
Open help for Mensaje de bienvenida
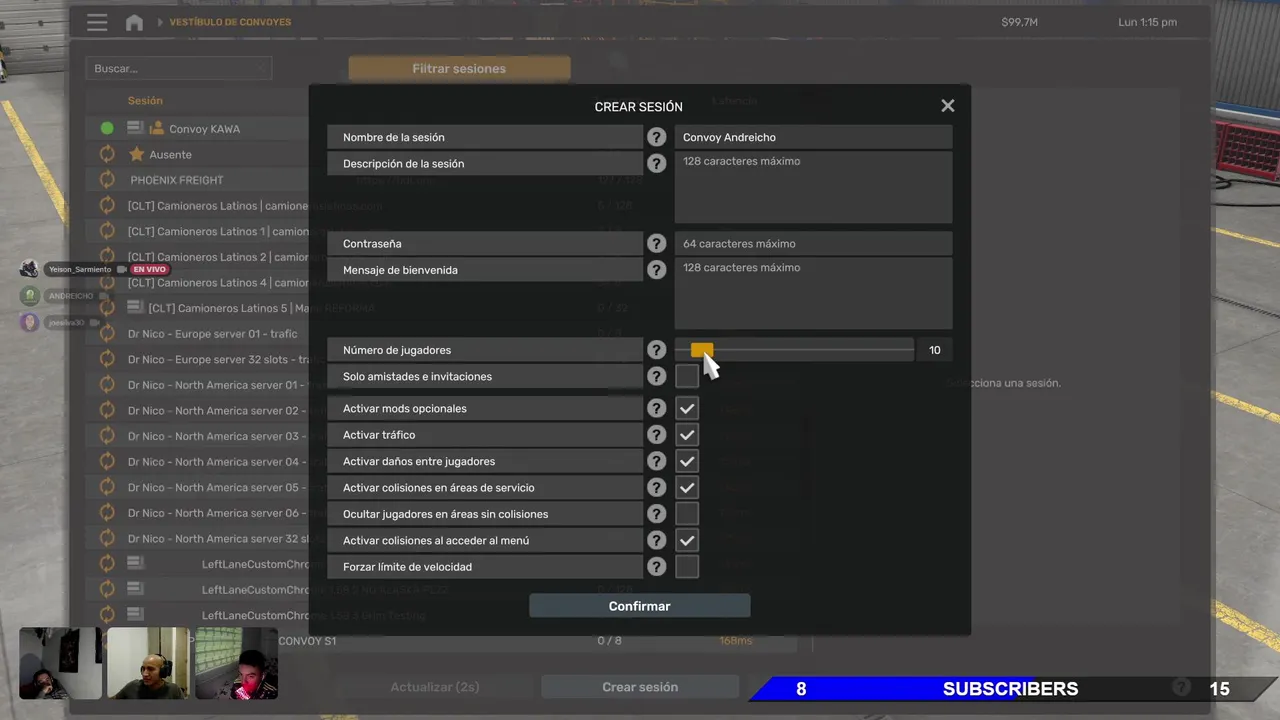coord(656,270)
